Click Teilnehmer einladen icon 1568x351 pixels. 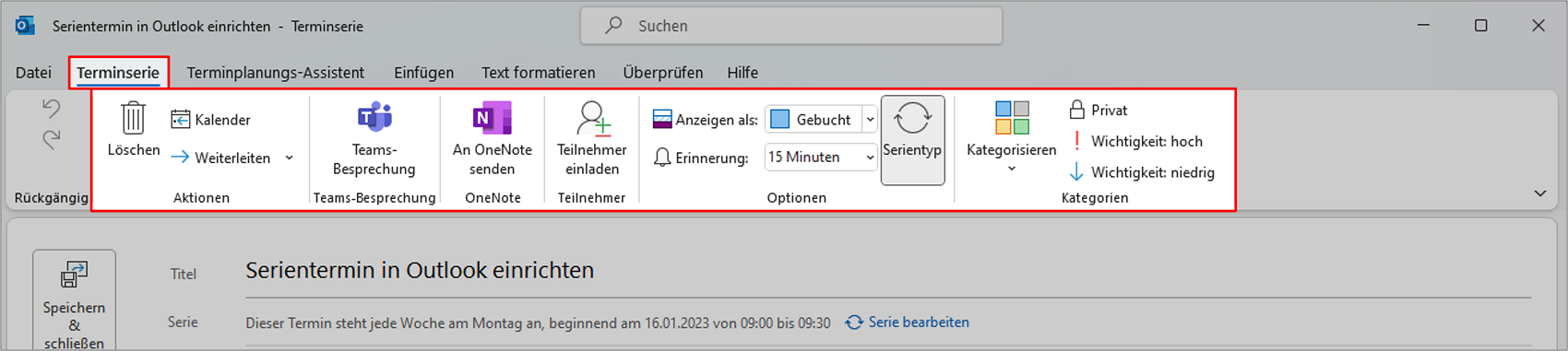593,119
